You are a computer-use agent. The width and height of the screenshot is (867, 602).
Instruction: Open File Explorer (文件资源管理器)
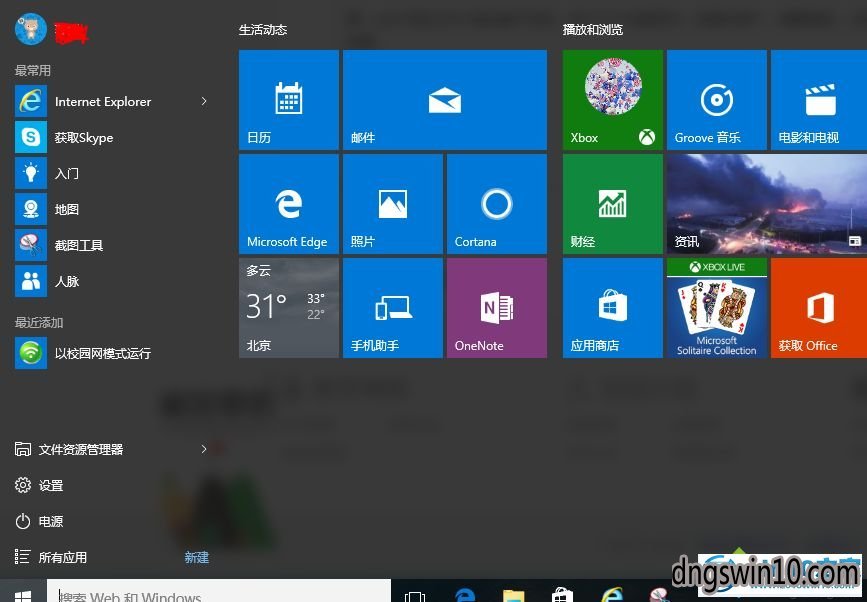point(69,449)
